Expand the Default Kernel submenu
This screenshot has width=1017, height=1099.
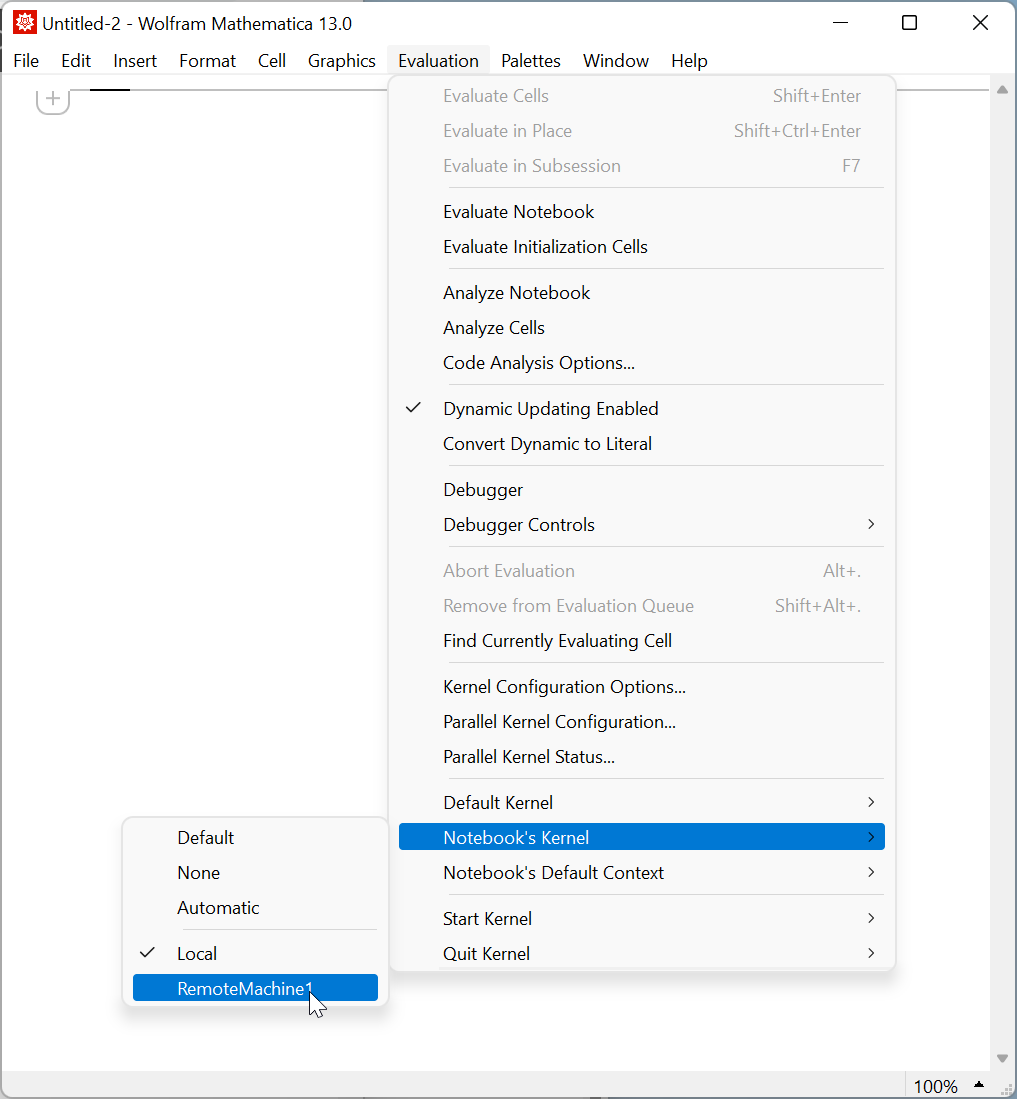(x=497, y=802)
